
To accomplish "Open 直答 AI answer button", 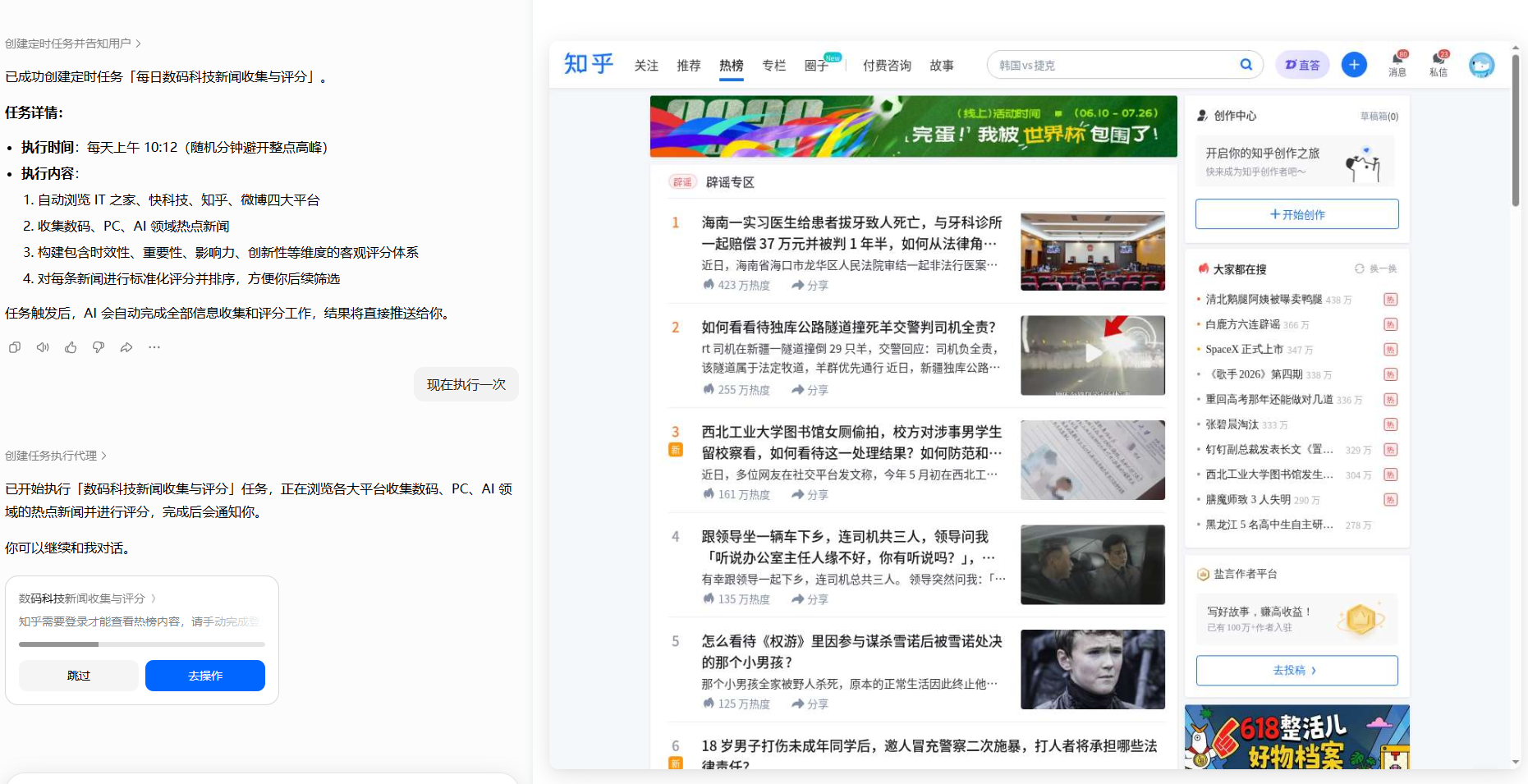I will click(1302, 65).
